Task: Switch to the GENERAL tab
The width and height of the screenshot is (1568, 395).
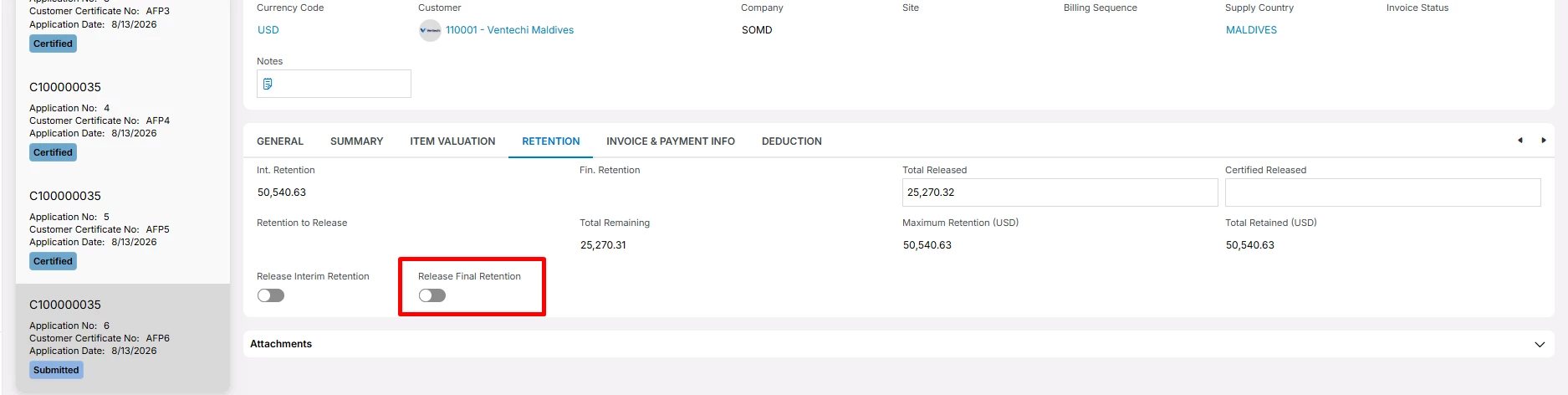Action: point(280,141)
